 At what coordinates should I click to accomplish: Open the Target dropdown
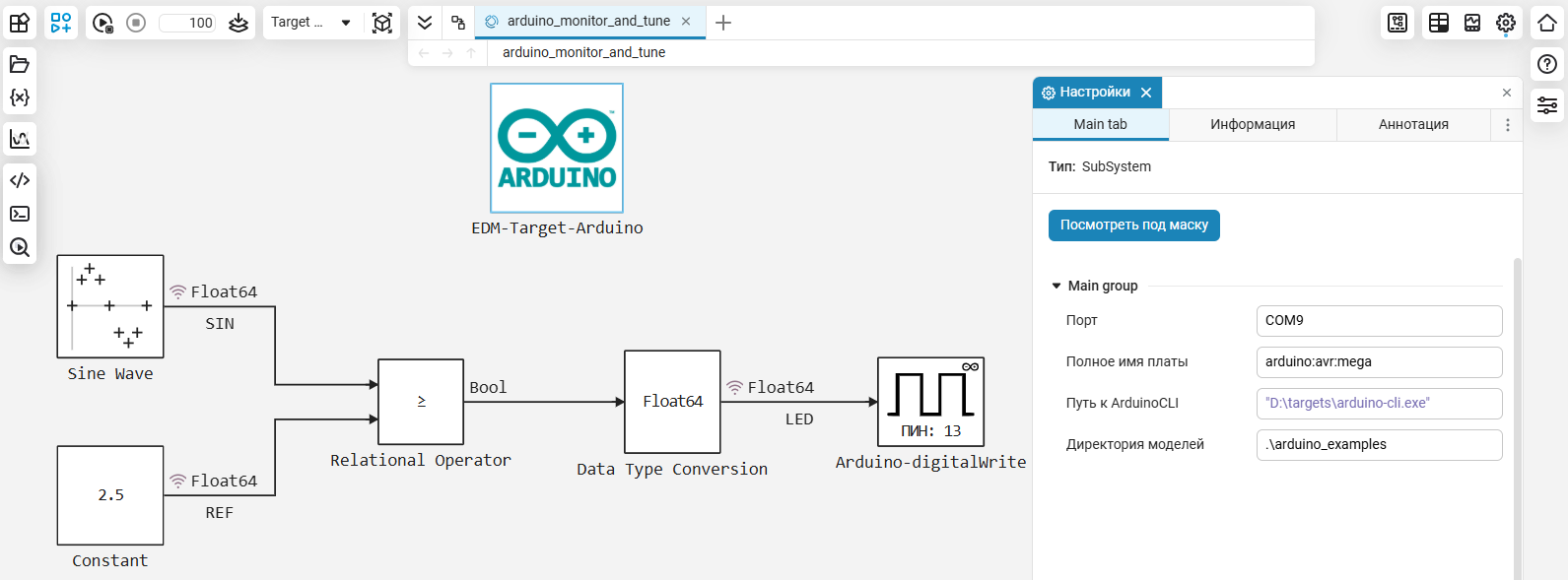point(311,23)
